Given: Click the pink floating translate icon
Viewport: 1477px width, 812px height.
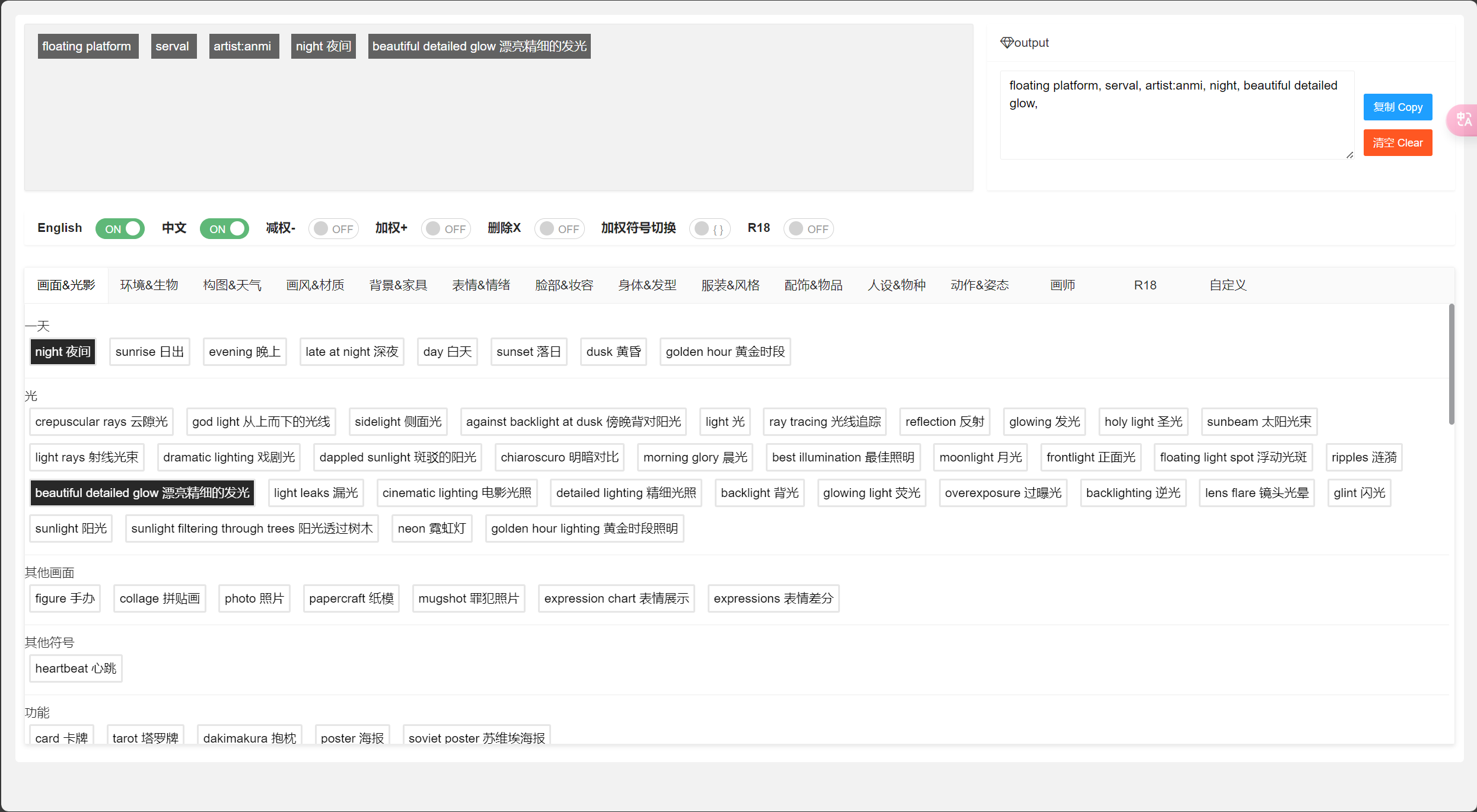Looking at the screenshot, I should coord(1462,120).
